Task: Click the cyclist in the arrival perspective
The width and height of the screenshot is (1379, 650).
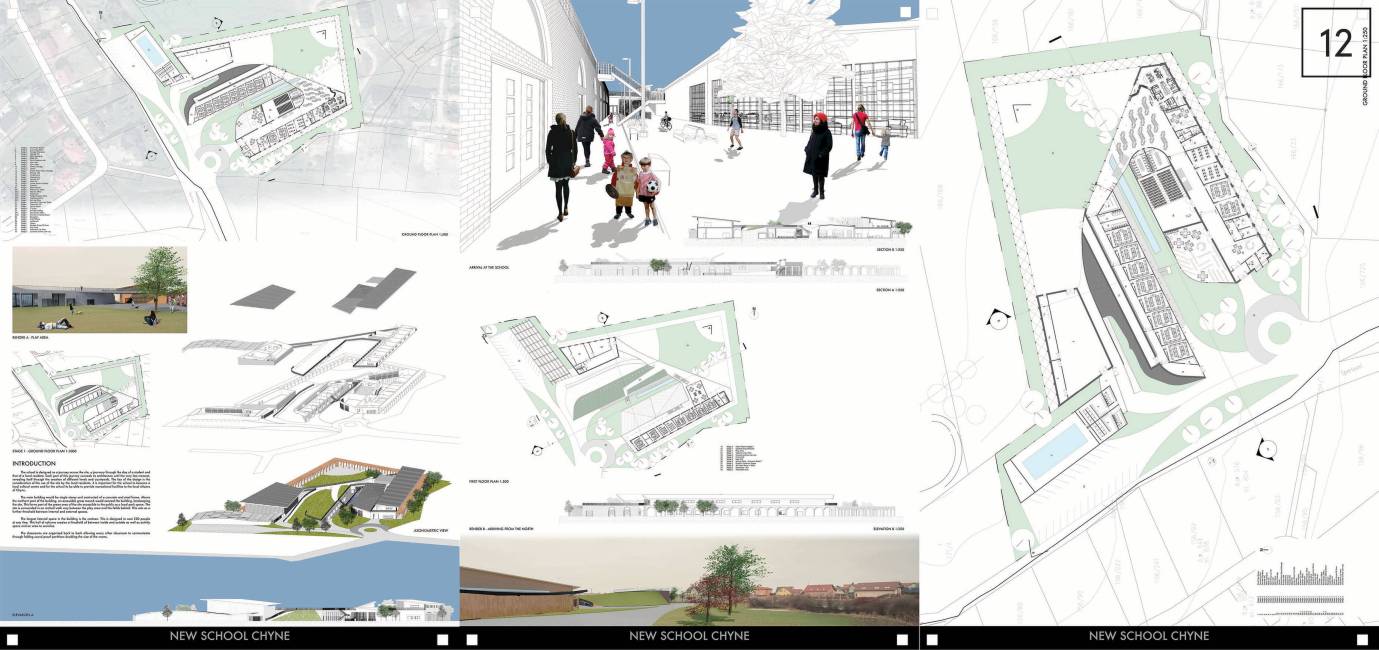Action: tap(664, 122)
